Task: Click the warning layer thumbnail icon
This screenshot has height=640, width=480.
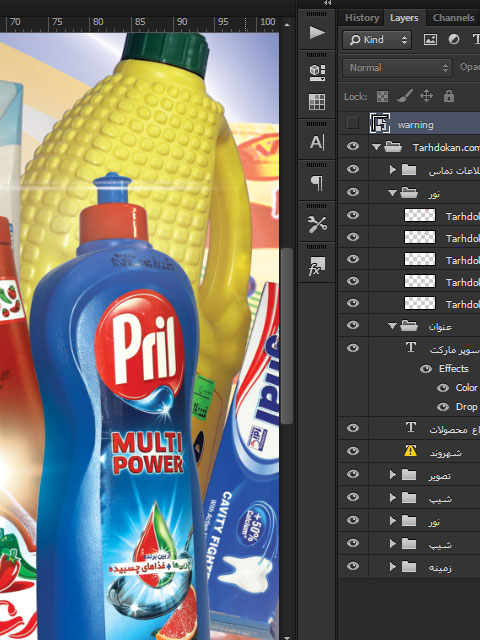Action: click(380, 123)
